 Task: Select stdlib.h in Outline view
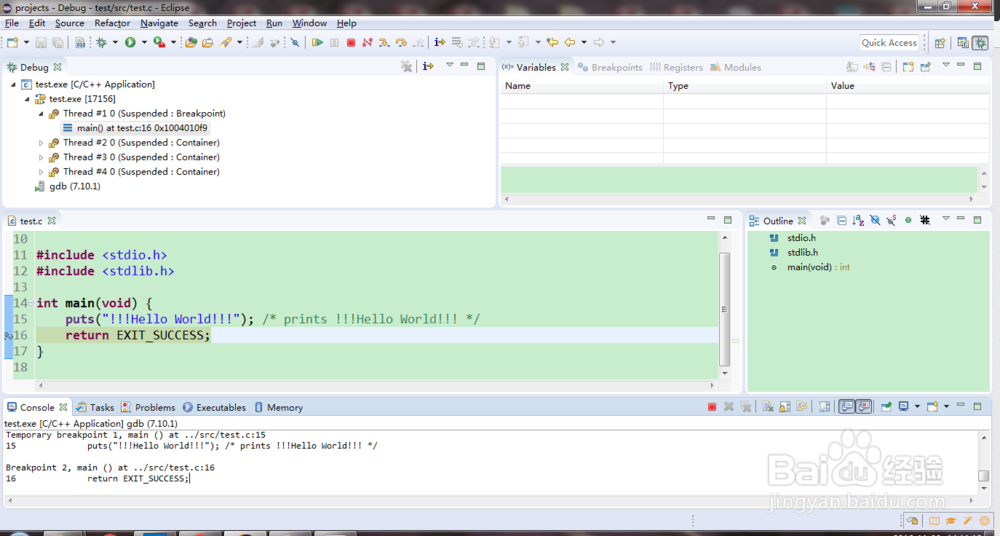click(794, 253)
